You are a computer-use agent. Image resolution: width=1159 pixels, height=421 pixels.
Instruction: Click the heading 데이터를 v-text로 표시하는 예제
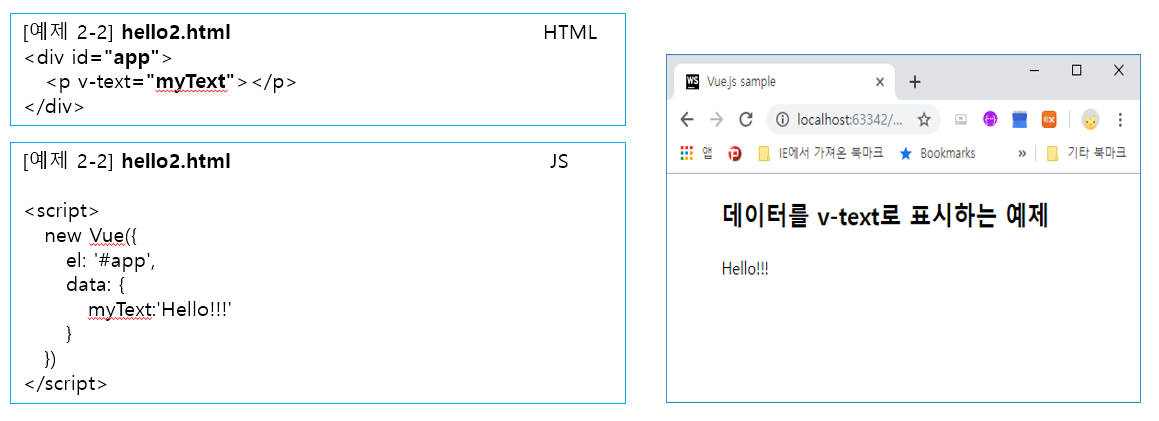[x=885, y=216]
